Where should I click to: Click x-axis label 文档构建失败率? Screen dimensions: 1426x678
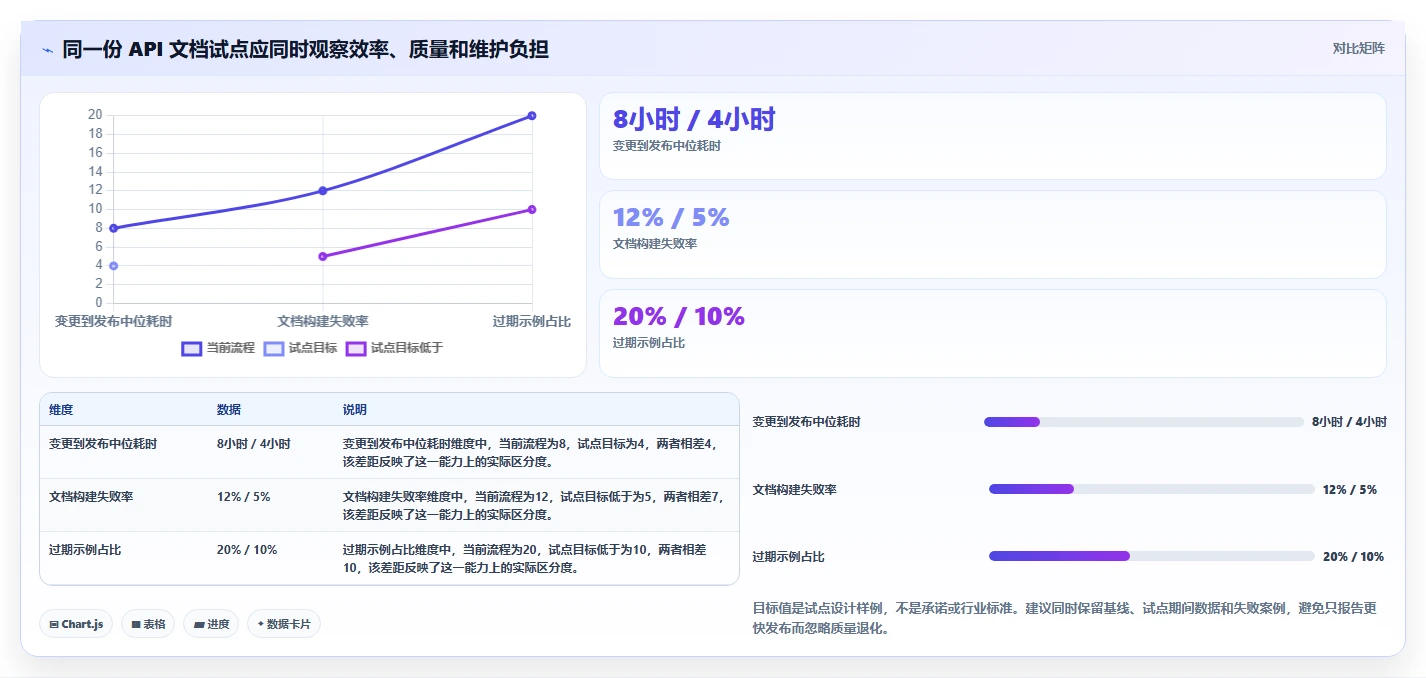click(x=323, y=321)
